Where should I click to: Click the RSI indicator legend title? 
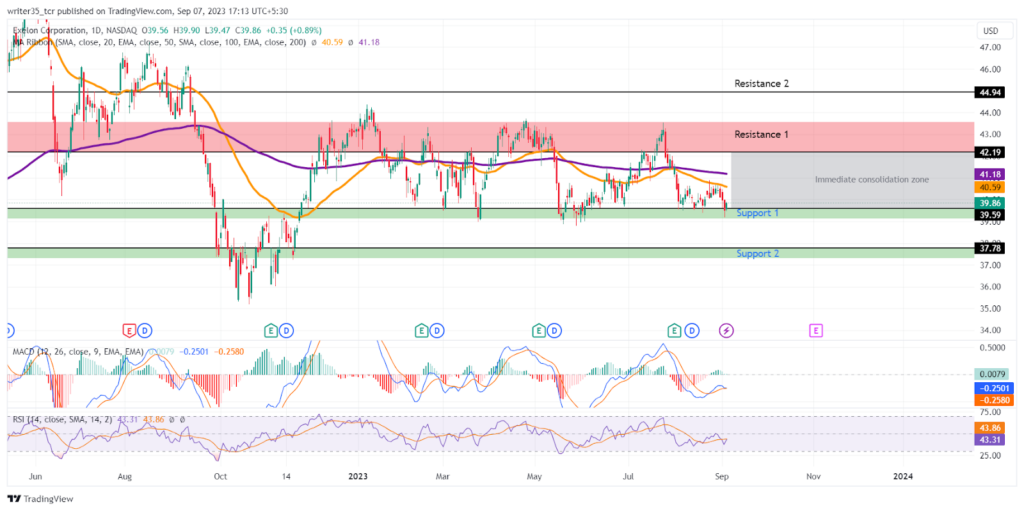coord(65,419)
